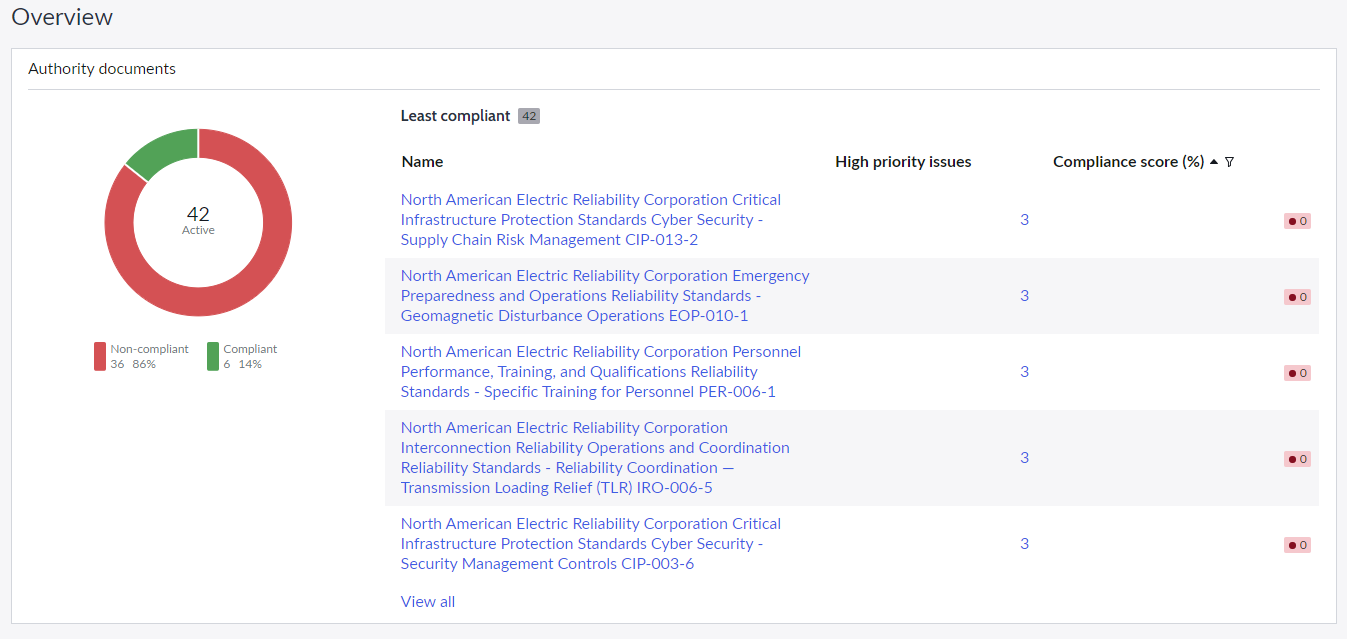
Task: Click the High priority issues column header
Action: (903, 162)
